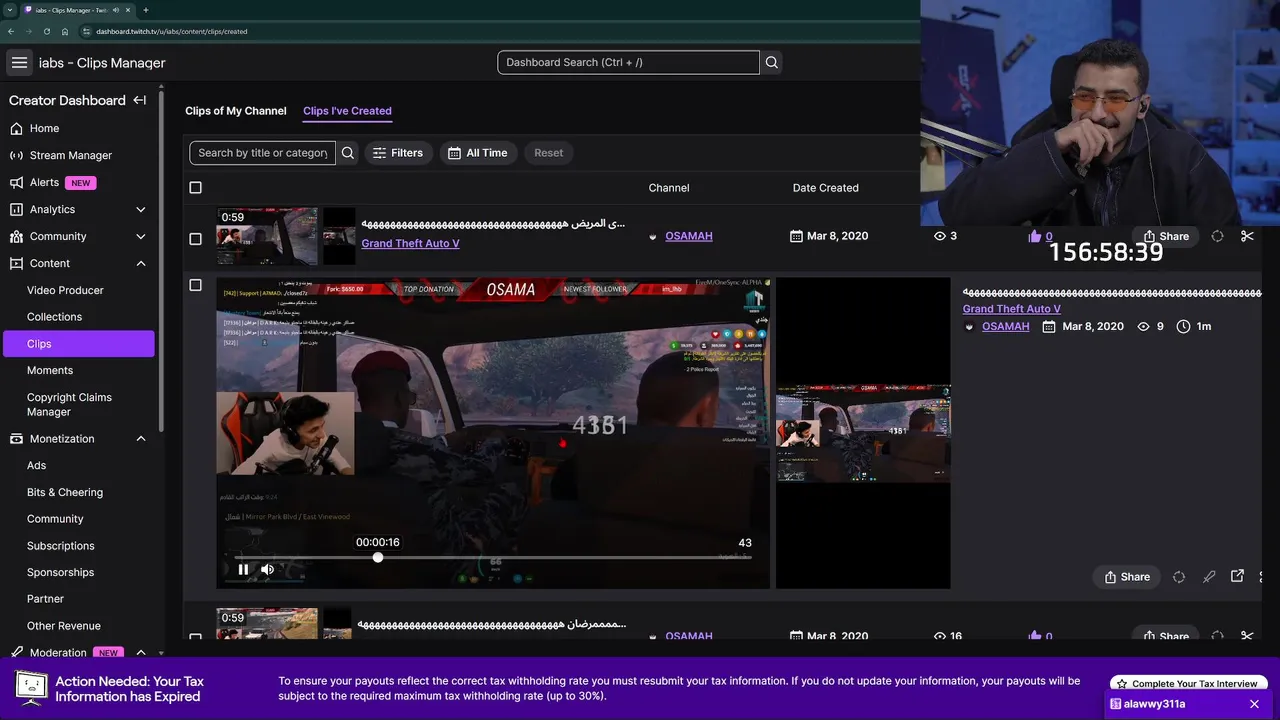Open Moments in sidebar
This screenshot has height=720, width=1280.
click(50, 370)
